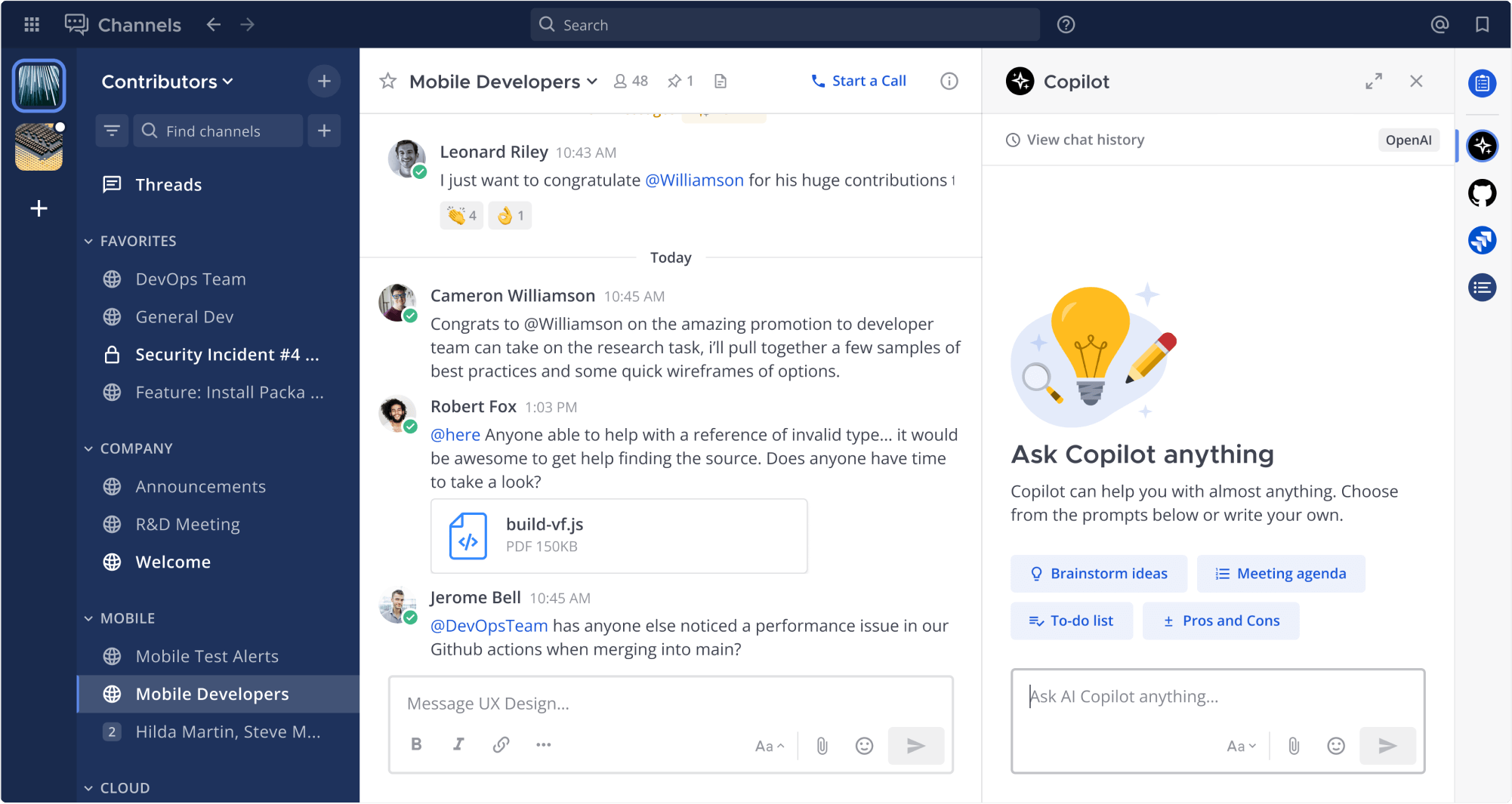
Task: Send the Copilot prompt
Action: pyautogui.click(x=1387, y=746)
